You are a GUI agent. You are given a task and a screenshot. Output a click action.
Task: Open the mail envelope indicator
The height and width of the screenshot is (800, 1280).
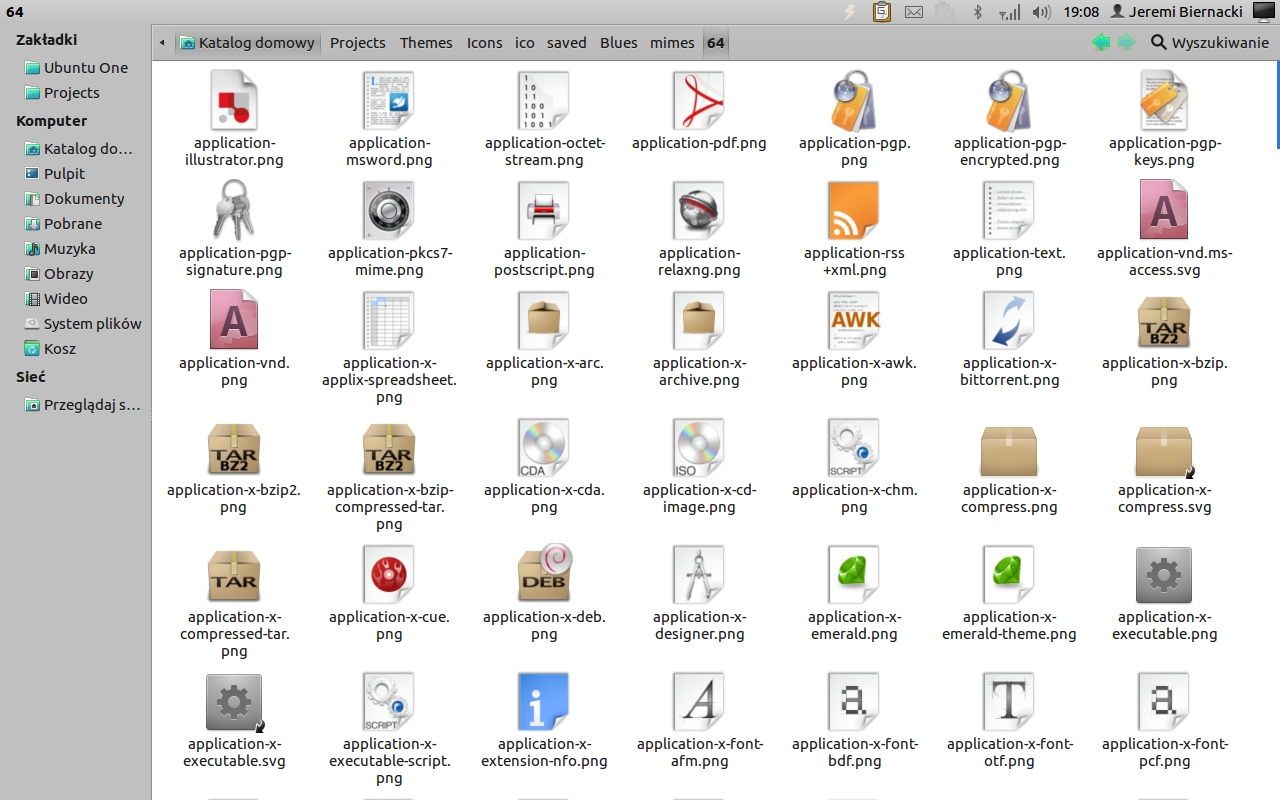click(x=913, y=12)
